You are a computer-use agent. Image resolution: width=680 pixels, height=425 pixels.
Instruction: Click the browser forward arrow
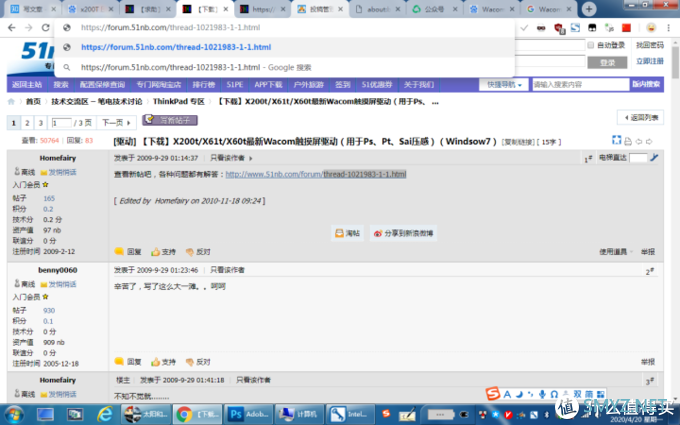point(29,28)
